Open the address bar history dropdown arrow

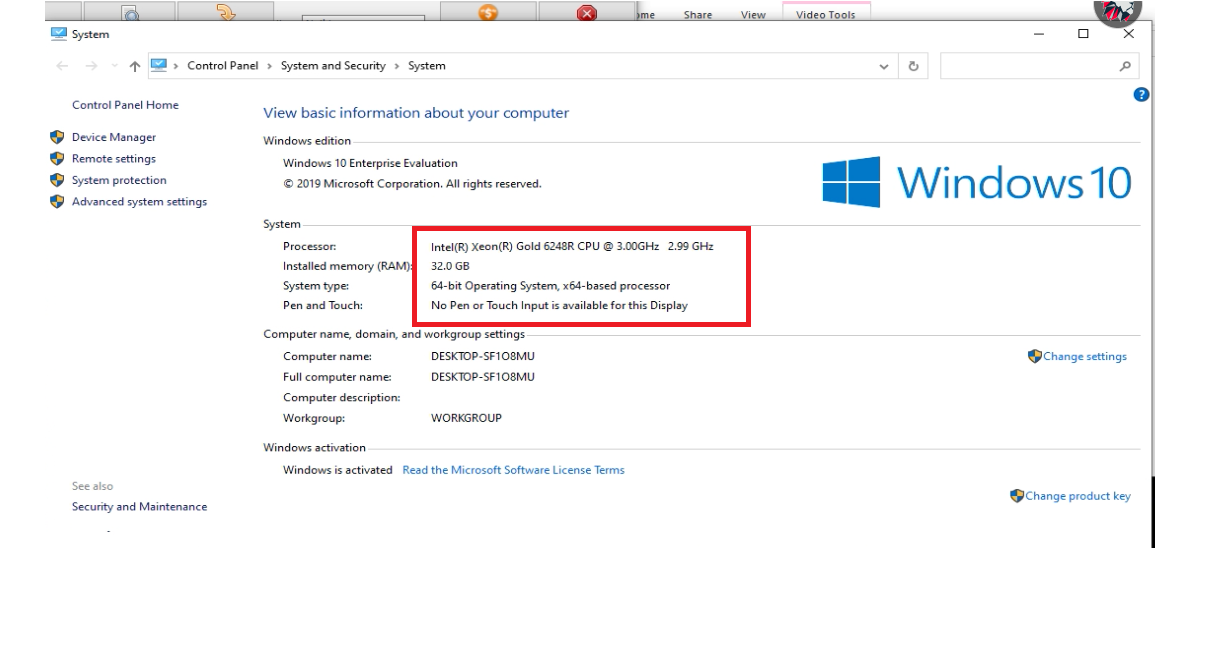point(884,66)
